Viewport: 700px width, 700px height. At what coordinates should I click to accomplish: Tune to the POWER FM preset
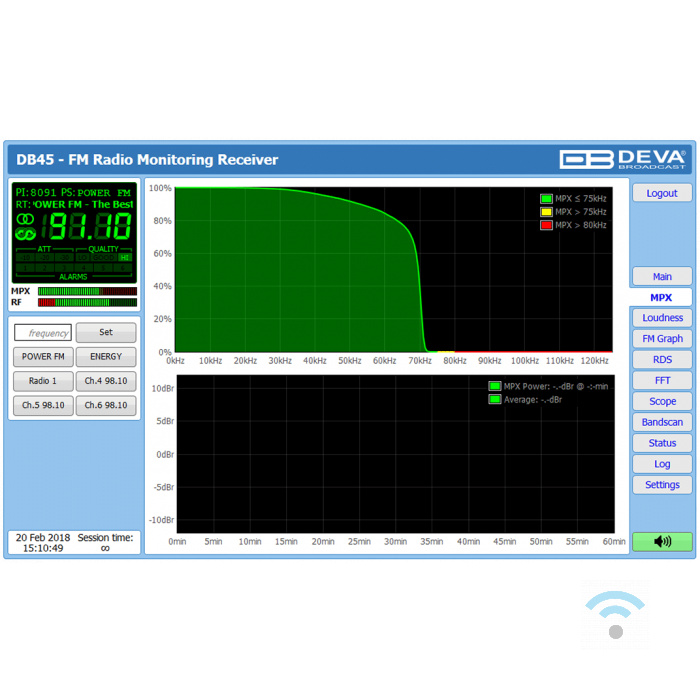pos(43,357)
